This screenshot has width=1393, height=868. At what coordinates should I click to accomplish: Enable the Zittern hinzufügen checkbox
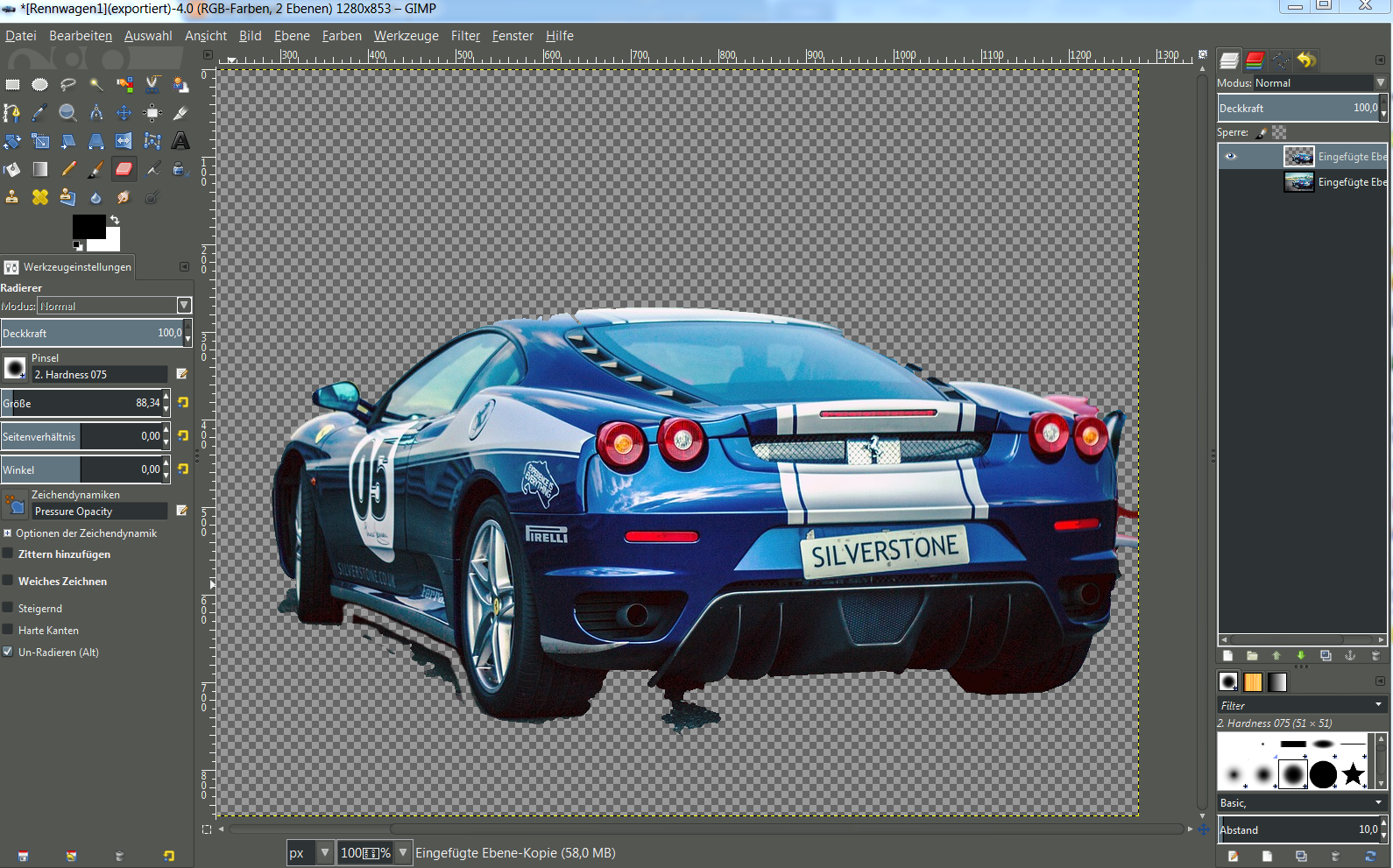click(x=8, y=554)
